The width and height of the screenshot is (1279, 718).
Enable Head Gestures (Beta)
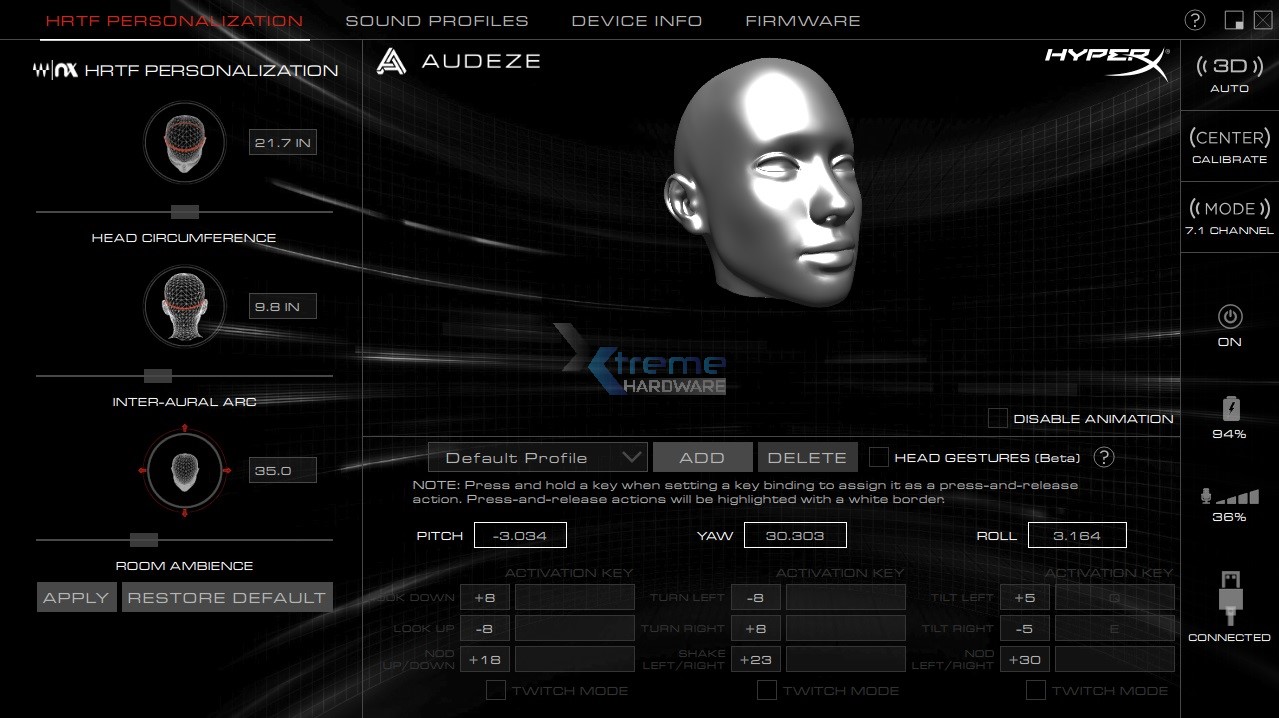coord(879,457)
